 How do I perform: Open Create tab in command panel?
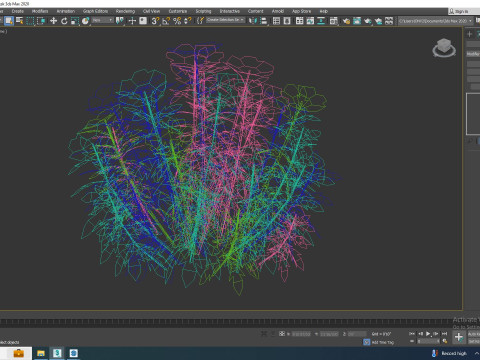point(469,34)
